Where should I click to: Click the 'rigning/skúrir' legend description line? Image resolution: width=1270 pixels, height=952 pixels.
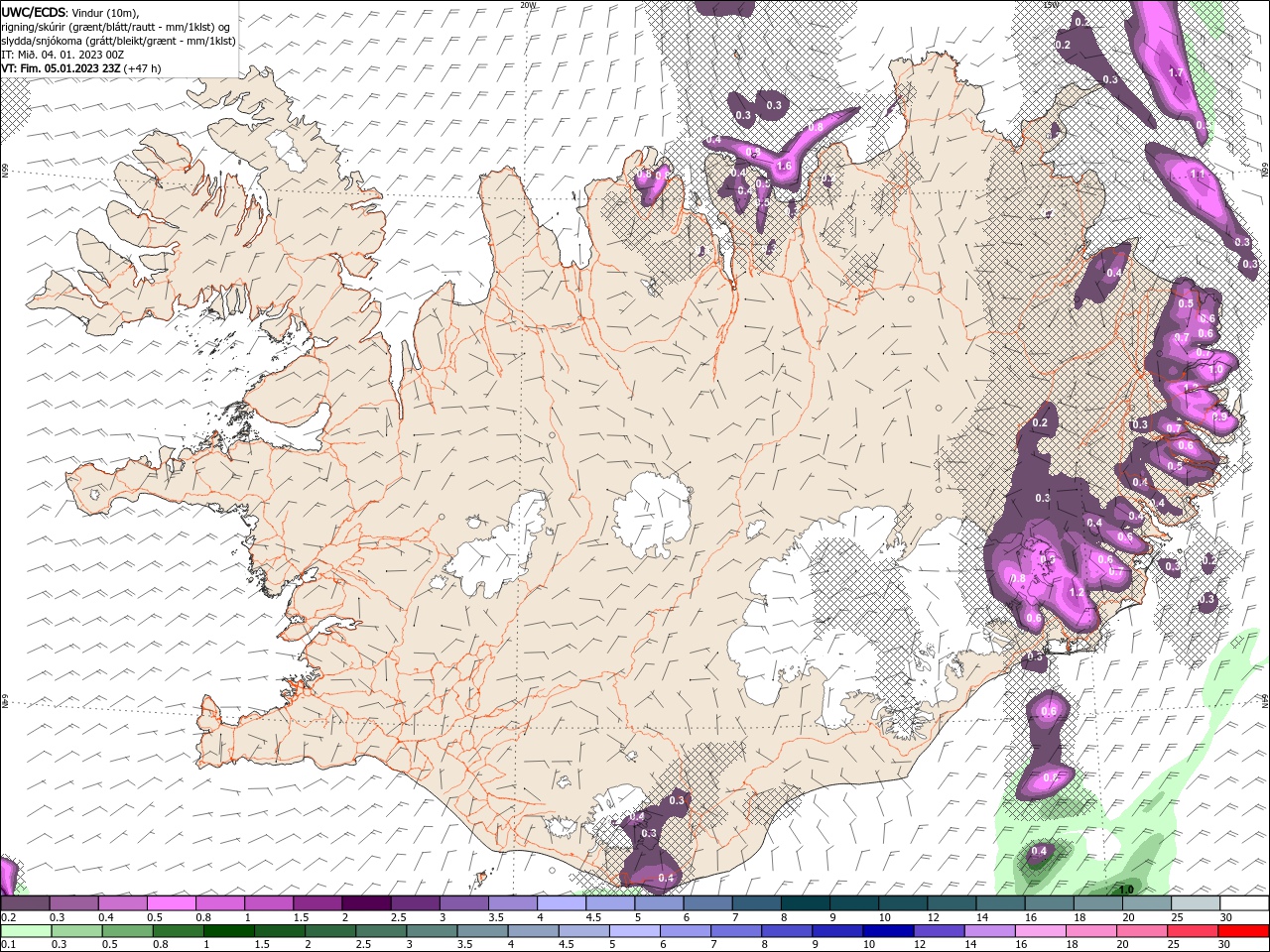(115, 26)
